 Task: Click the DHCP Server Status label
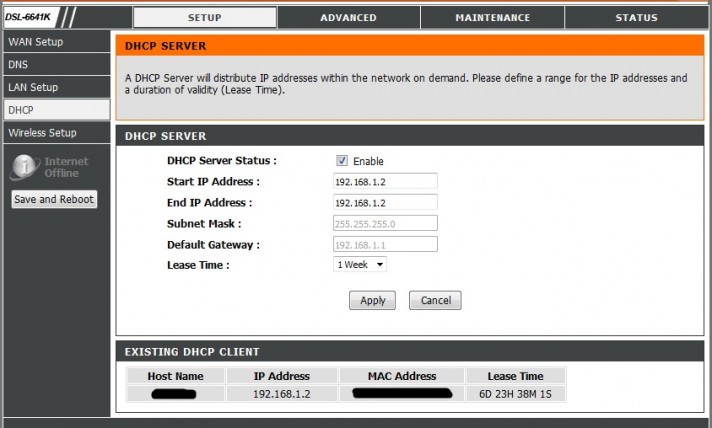[x=222, y=161]
